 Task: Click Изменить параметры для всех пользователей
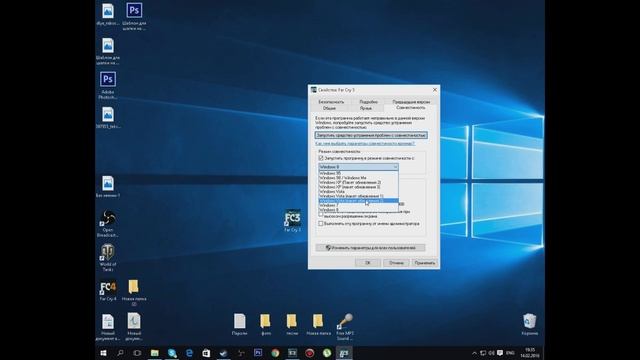[370, 248]
